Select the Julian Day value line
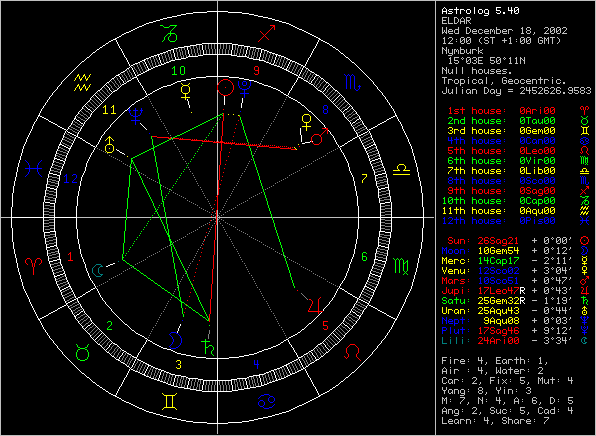Viewport: 596px width, 436px height. click(x=516, y=91)
